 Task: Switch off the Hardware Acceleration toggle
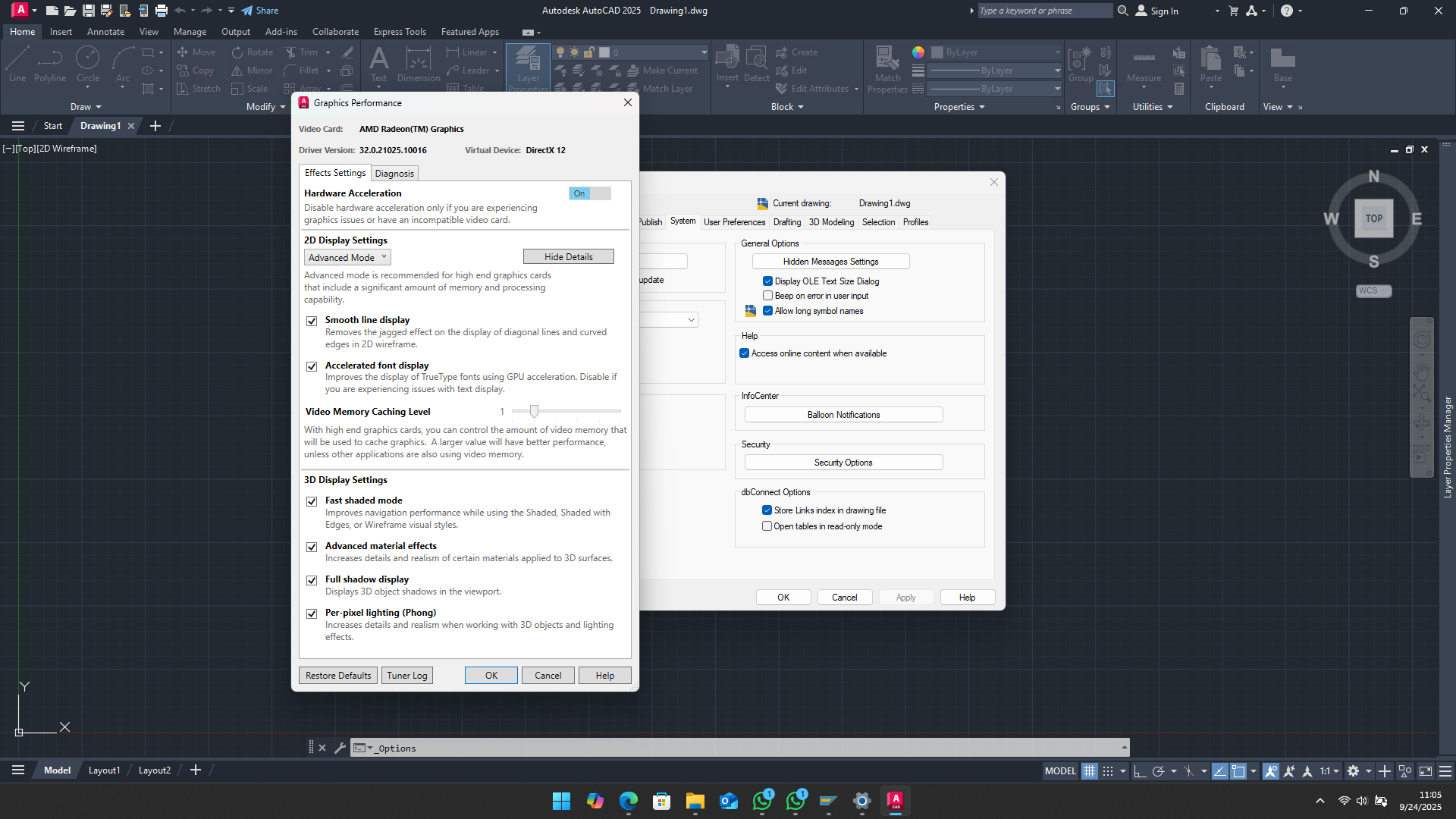589,193
